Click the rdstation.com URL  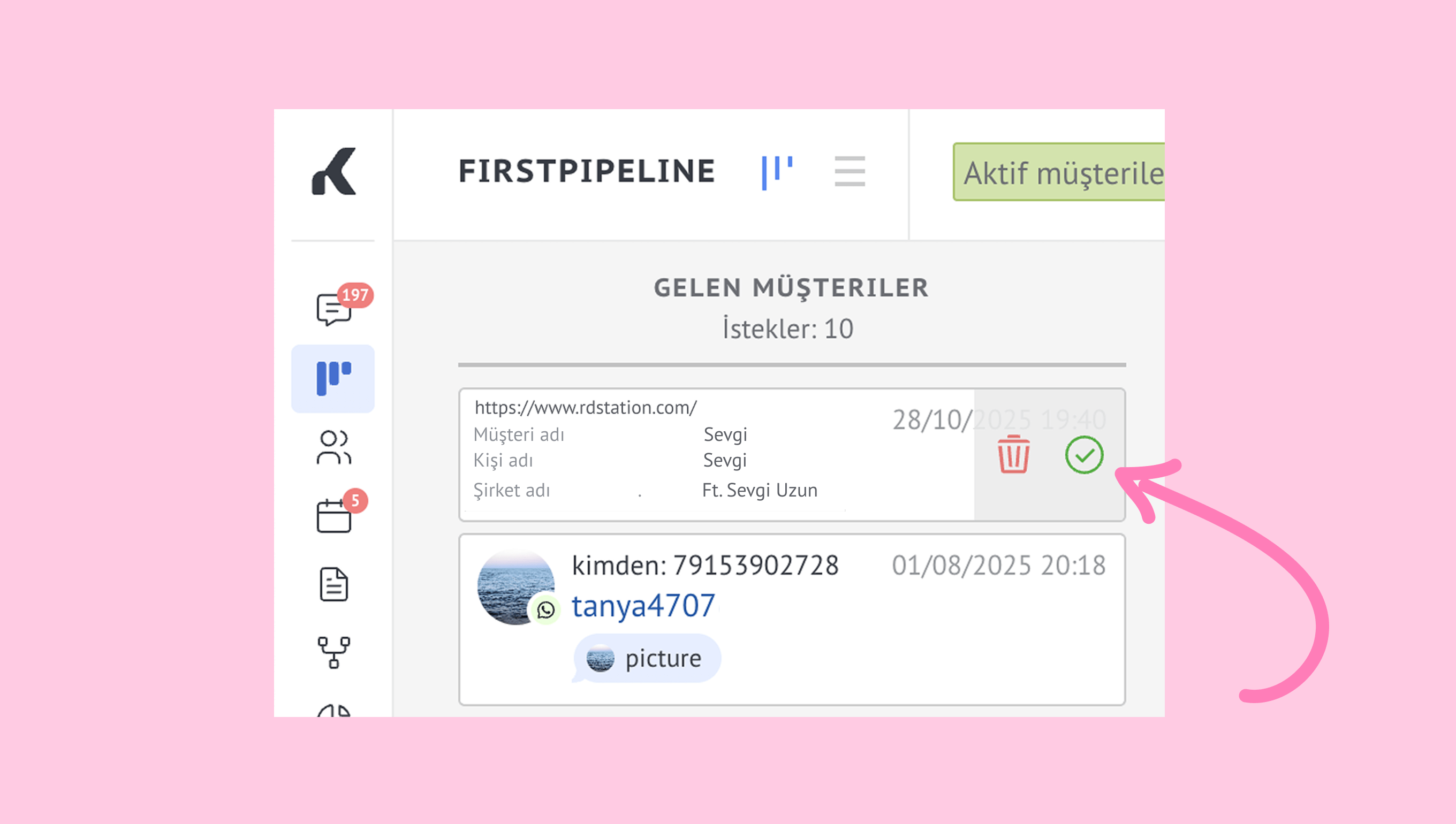tap(585, 408)
